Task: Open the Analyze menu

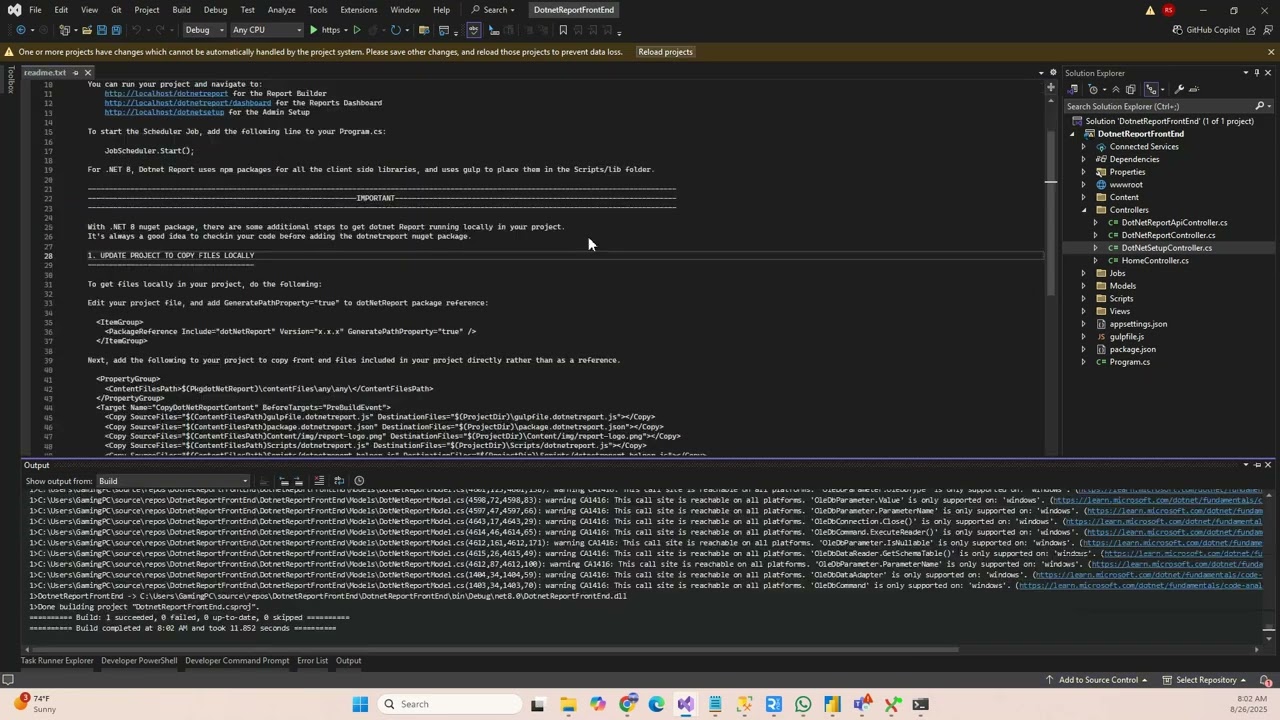Action: 281,10
